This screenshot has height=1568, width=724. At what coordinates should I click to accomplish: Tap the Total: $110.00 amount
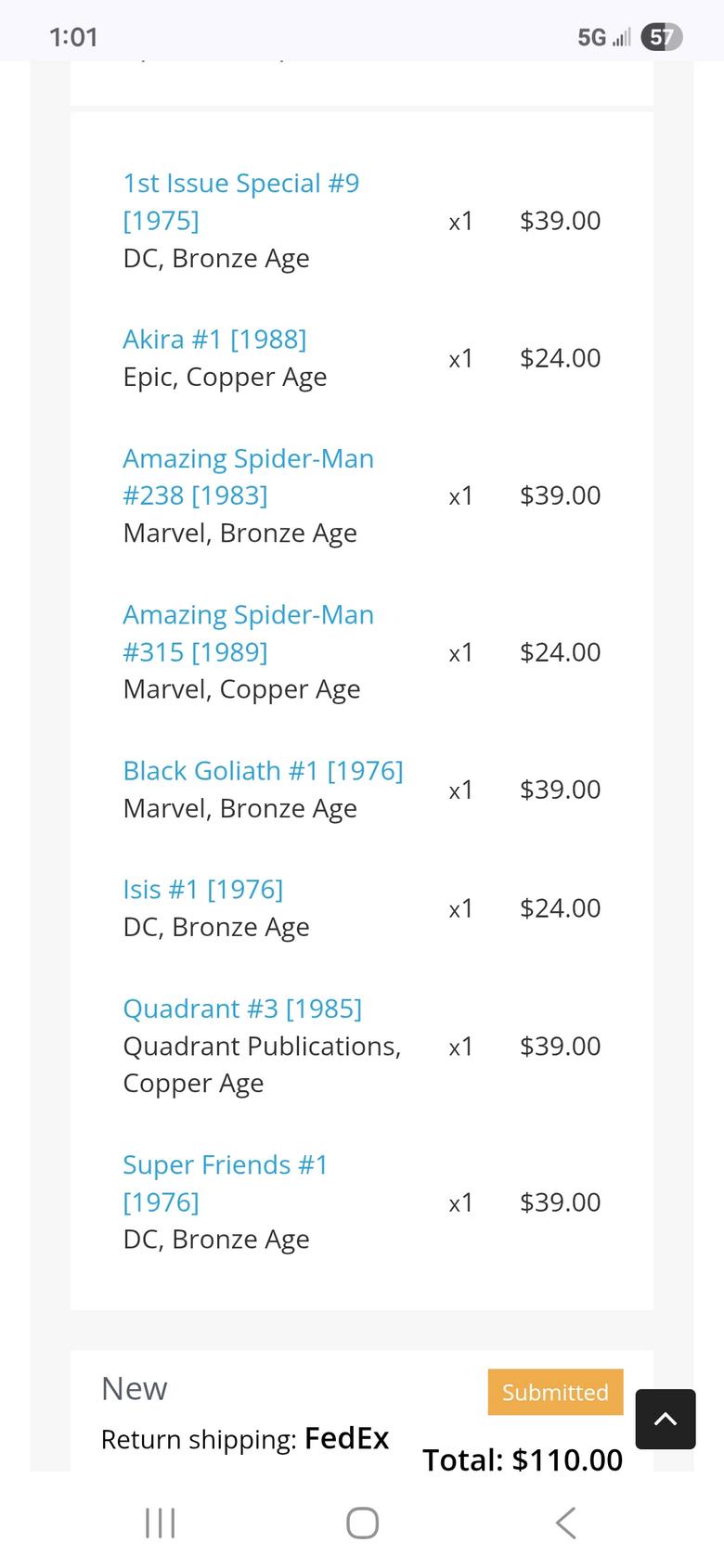coord(523,1459)
